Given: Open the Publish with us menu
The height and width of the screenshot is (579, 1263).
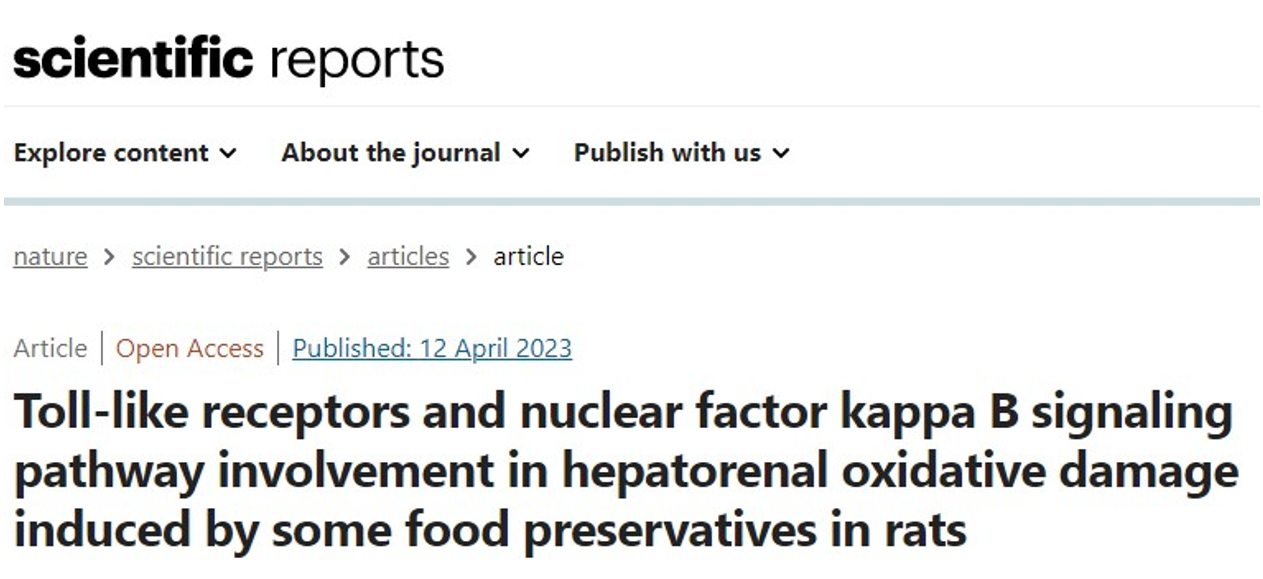Looking at the screenshot, I should click(682, 153).
